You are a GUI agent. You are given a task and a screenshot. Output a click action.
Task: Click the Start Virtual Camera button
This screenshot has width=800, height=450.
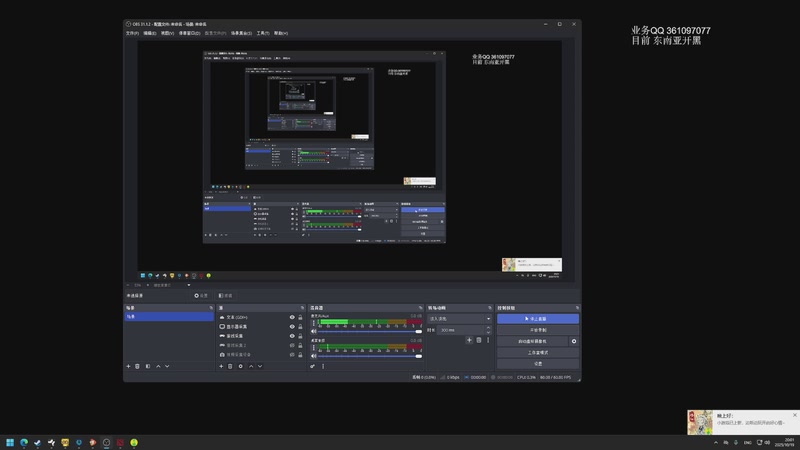pos(532,341)
